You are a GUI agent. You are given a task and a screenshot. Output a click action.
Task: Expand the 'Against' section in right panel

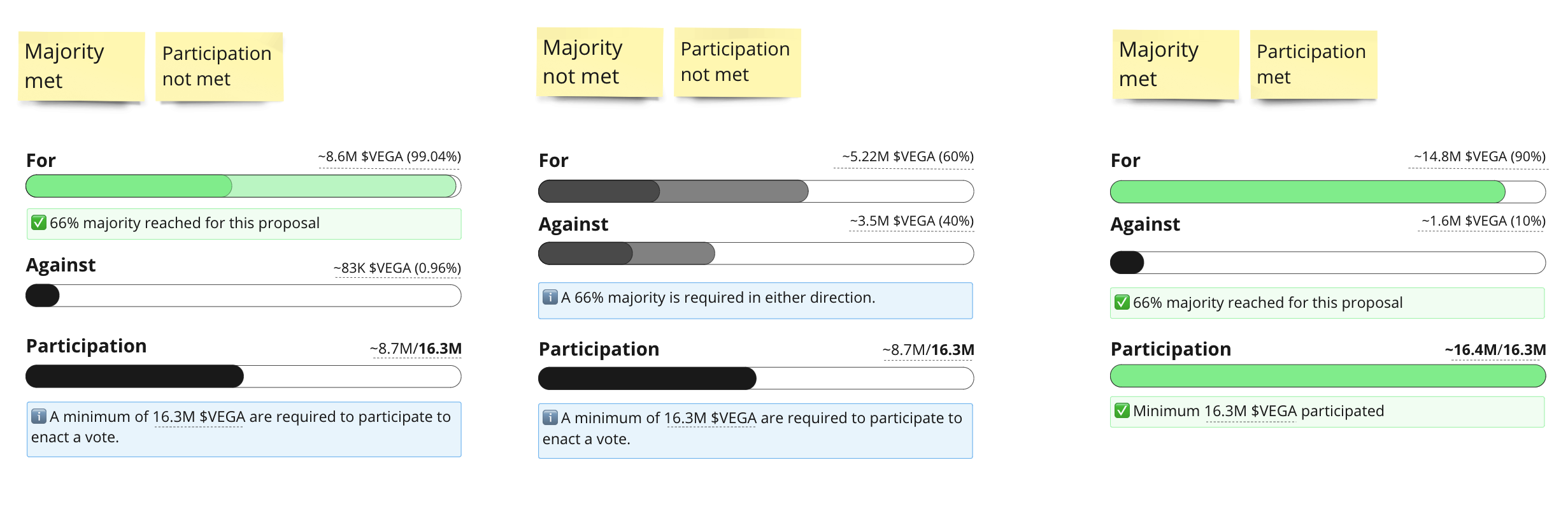pos(1145,224)
